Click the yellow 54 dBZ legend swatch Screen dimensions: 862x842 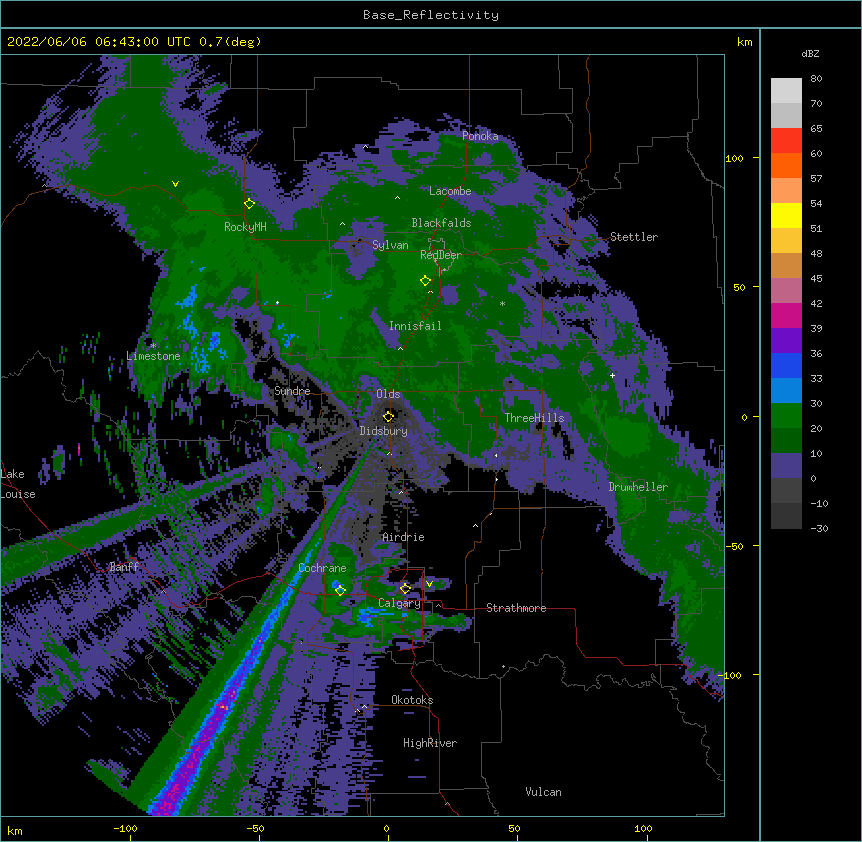tap(786, 215)
